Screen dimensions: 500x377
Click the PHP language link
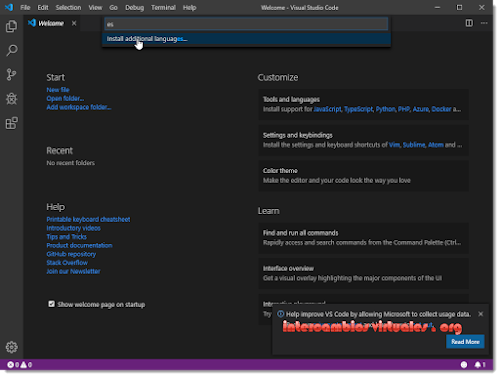404,109
